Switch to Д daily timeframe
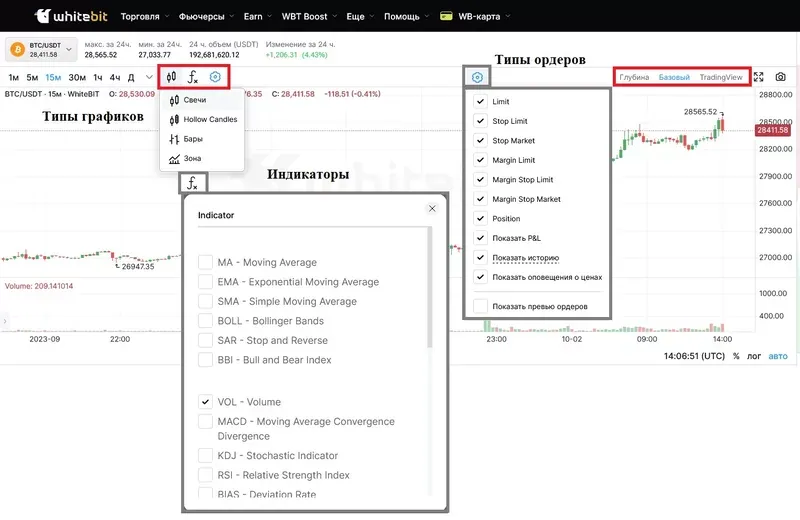800x520 pixels. coord(131,78)
